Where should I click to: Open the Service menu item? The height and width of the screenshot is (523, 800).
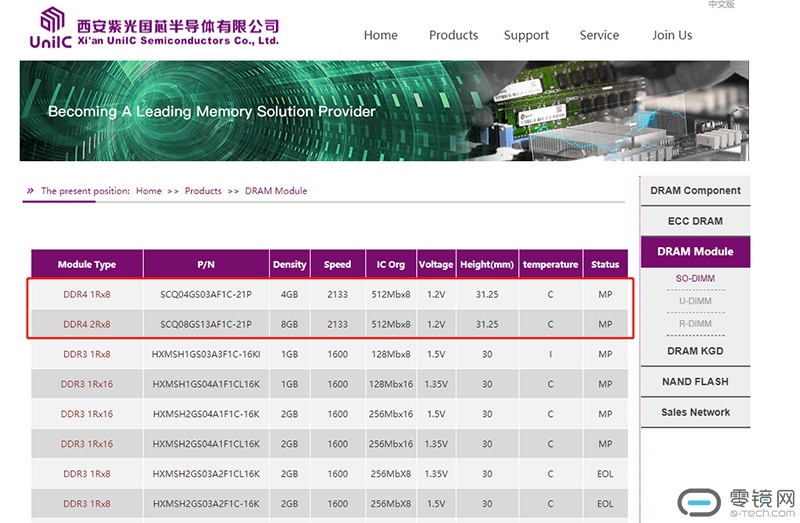tap(599, 35)
